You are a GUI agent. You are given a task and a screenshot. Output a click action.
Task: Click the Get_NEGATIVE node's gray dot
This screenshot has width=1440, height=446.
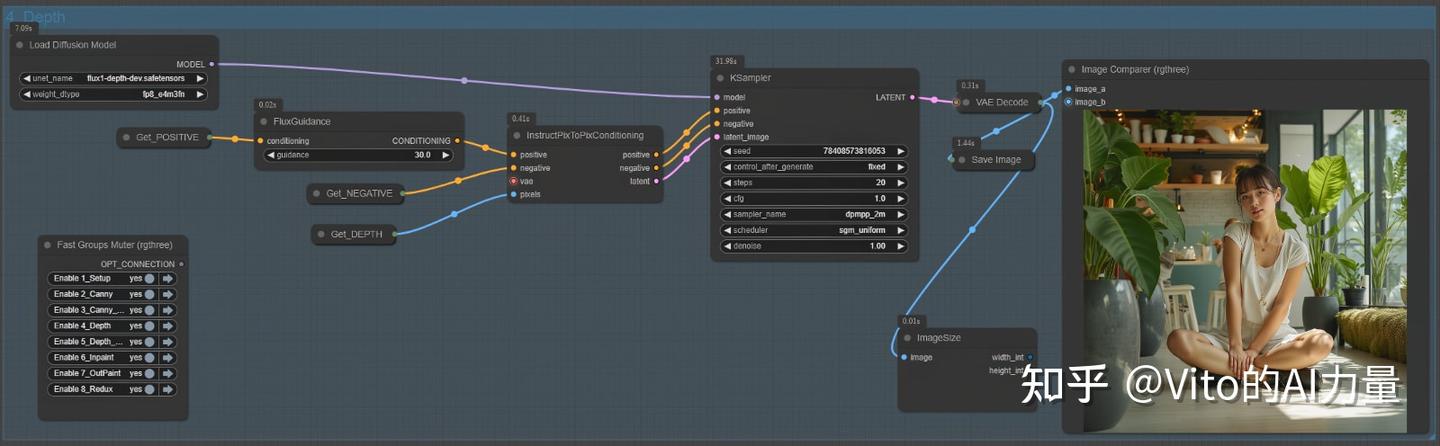tap(317, 194)
